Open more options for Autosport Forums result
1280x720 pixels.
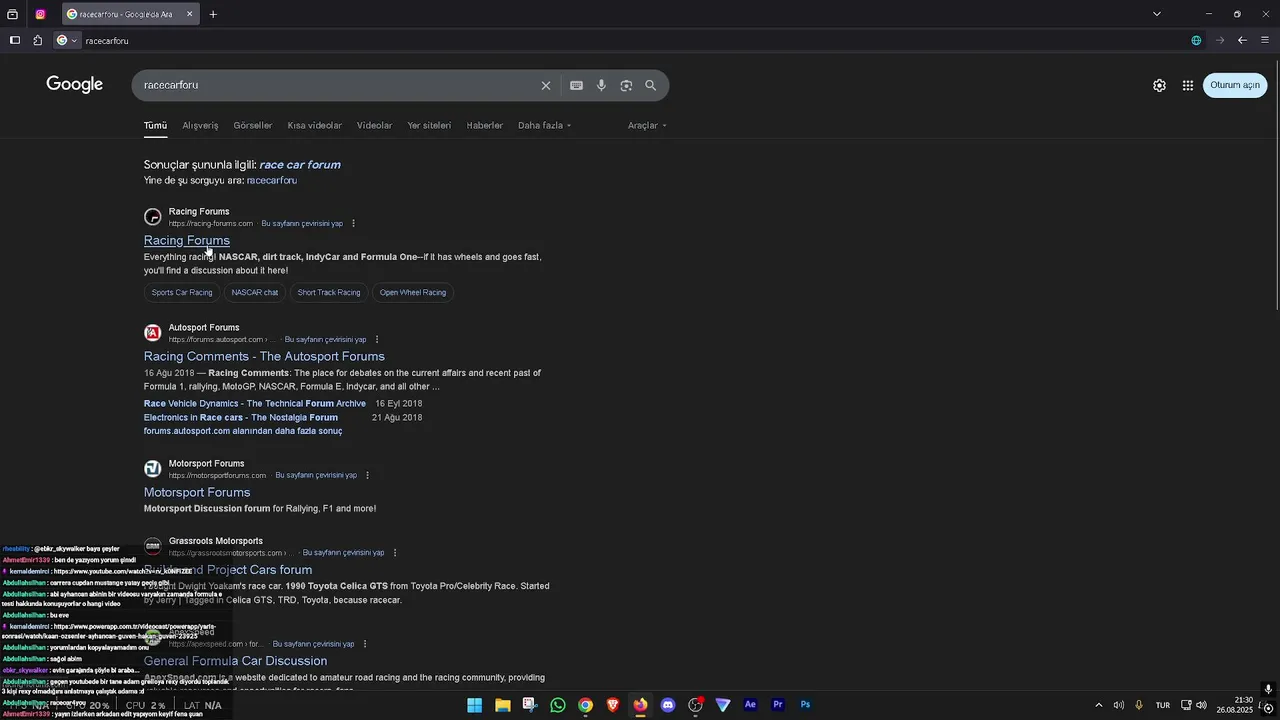click(x=376, y=339)
